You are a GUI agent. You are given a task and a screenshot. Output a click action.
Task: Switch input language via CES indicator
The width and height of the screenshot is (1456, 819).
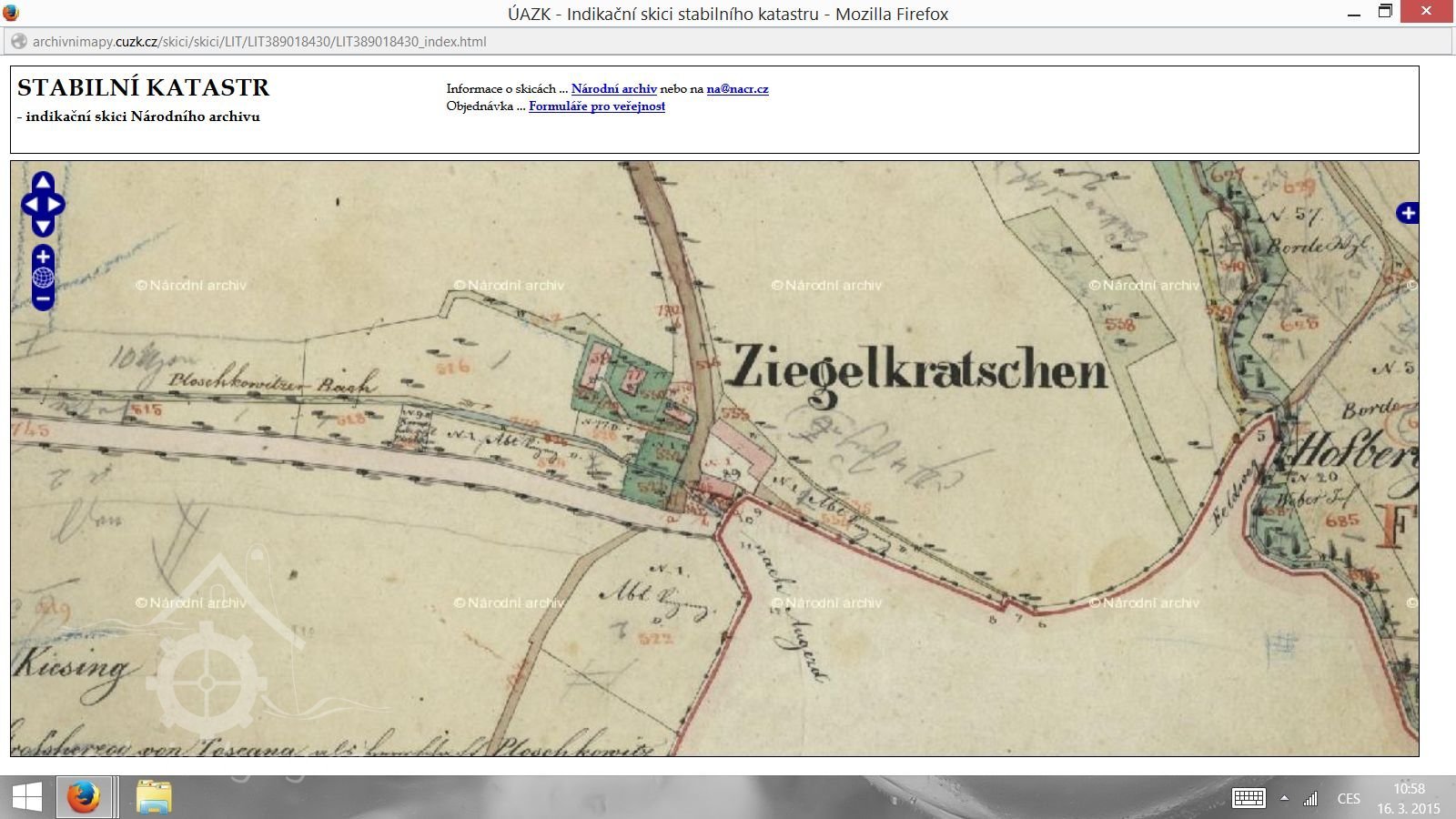(1348, 798)
